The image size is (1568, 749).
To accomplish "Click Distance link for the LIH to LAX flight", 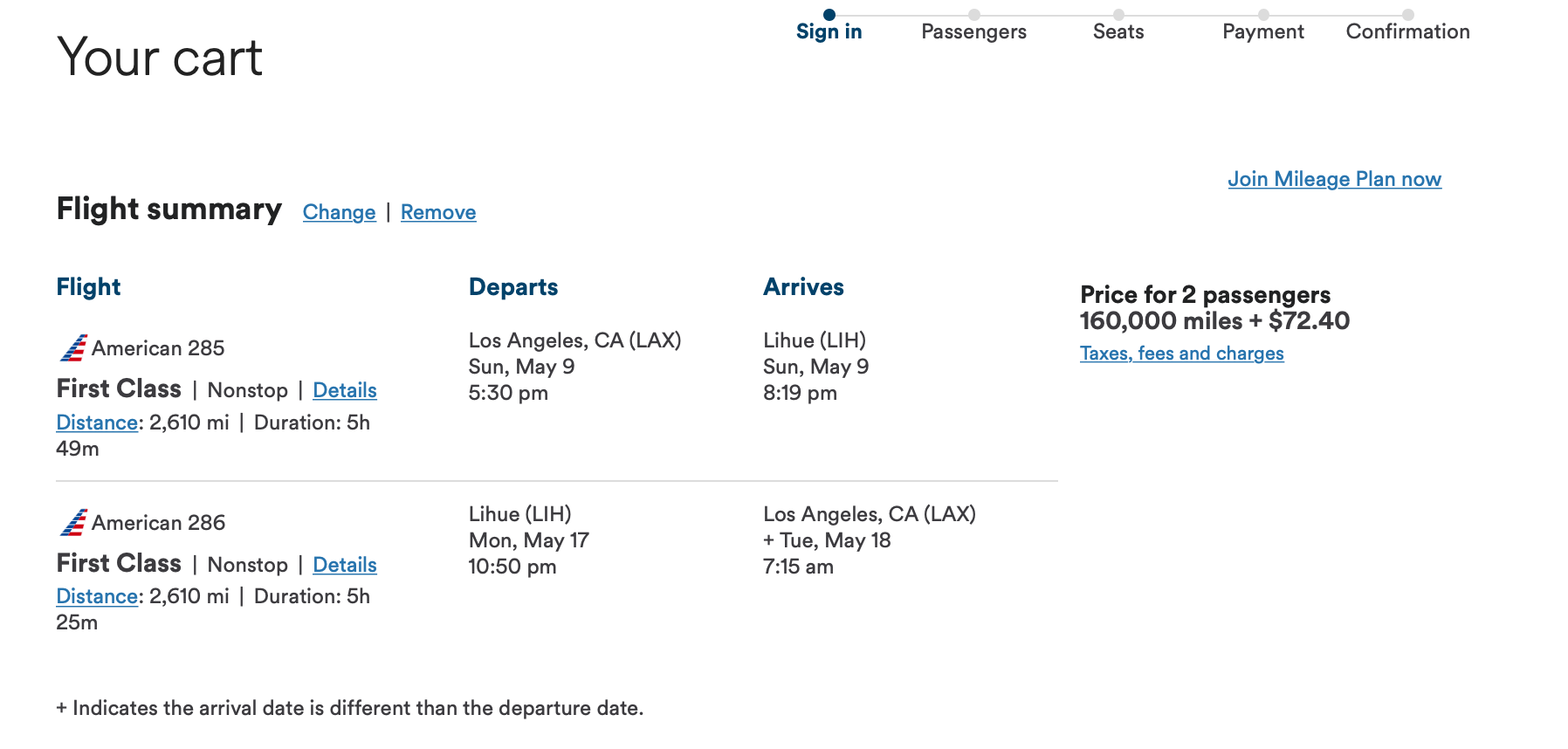I will point(97,596).
